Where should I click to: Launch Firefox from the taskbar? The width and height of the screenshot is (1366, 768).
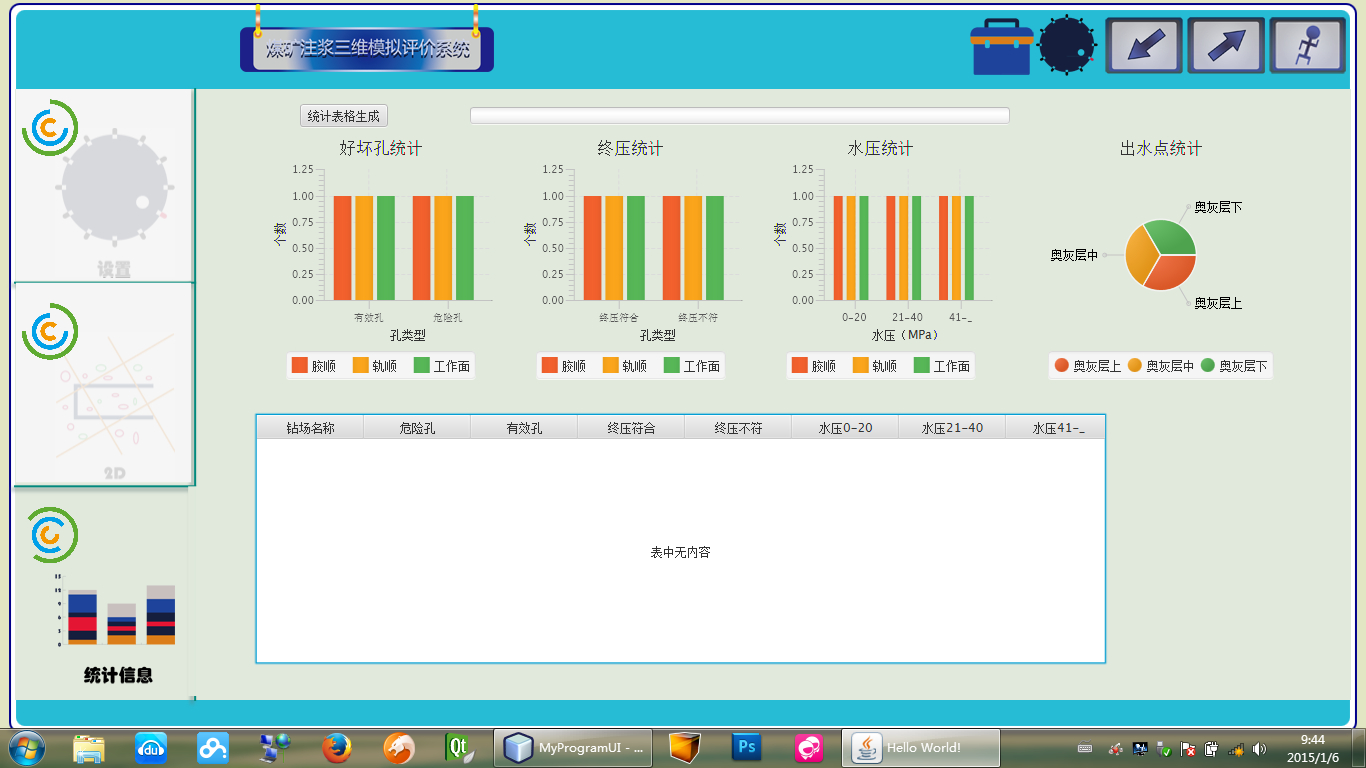(x=337, y=748)
